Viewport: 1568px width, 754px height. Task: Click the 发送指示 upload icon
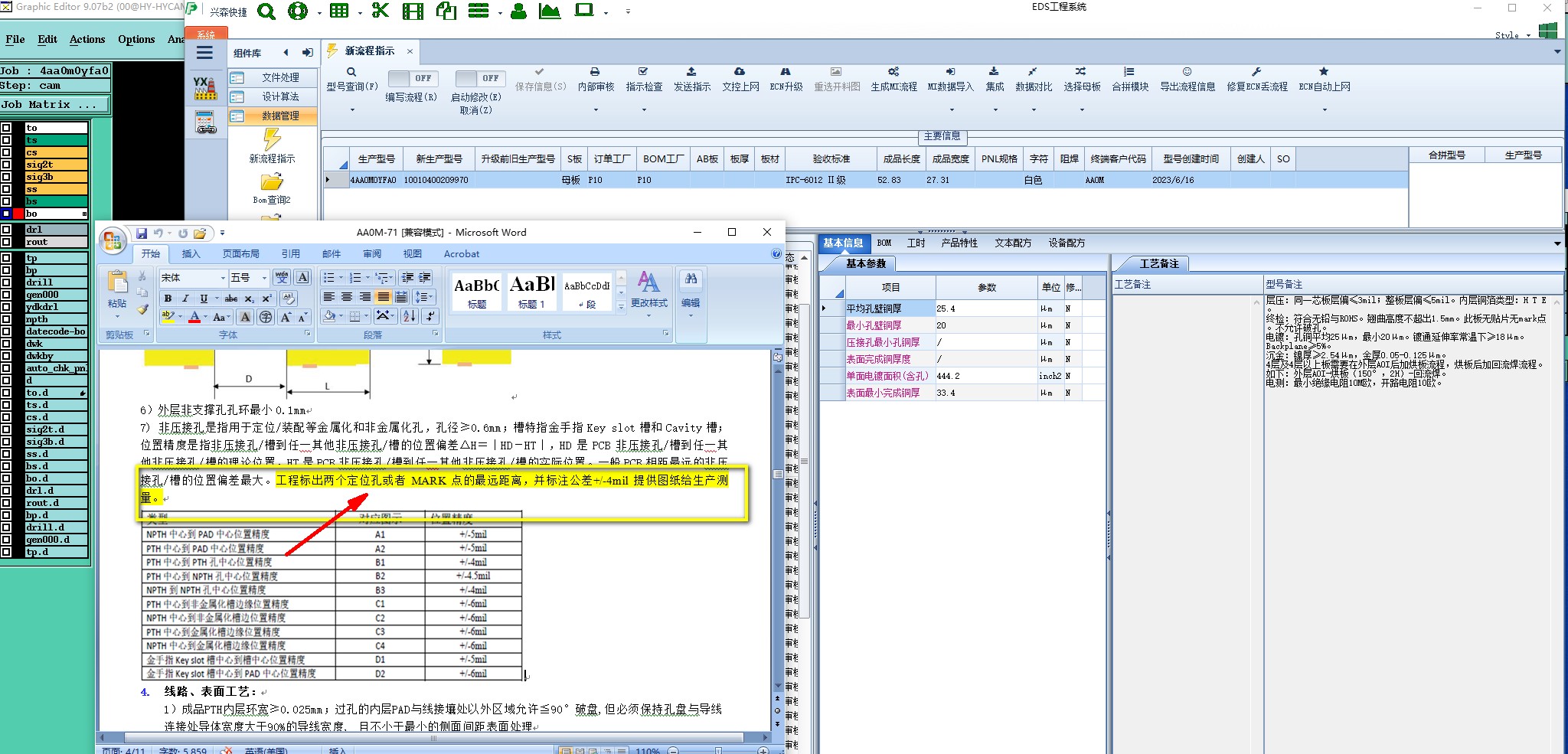click(691, 71)
